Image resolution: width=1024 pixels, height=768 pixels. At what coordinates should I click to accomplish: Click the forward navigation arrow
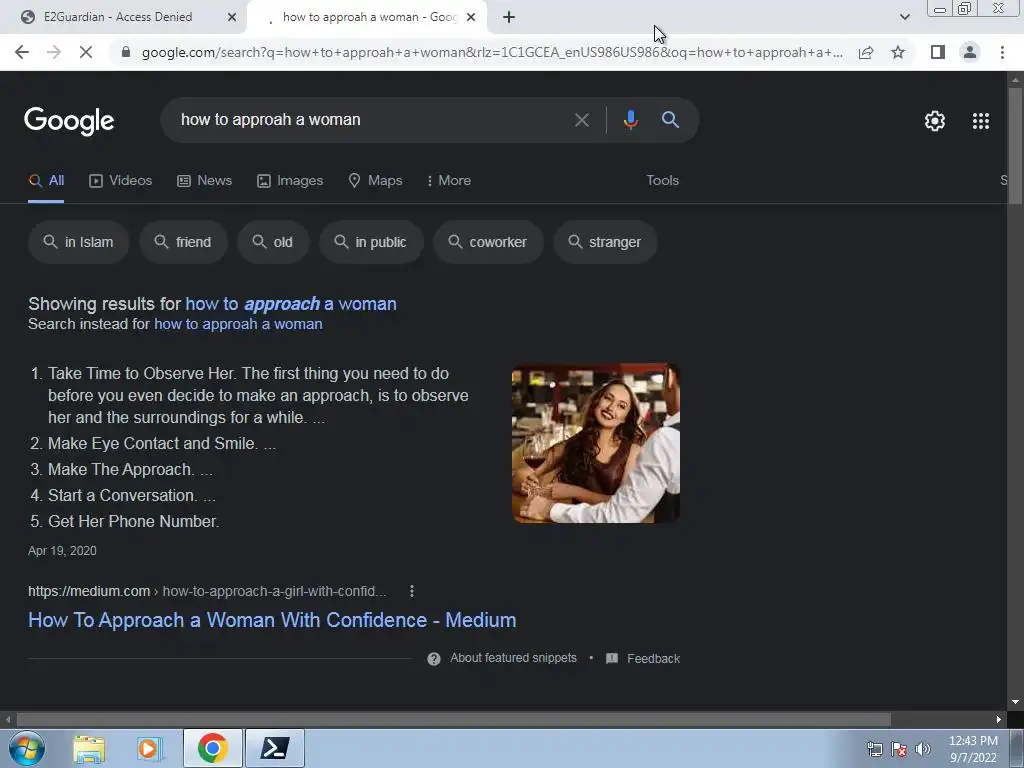tap(54, 52)
